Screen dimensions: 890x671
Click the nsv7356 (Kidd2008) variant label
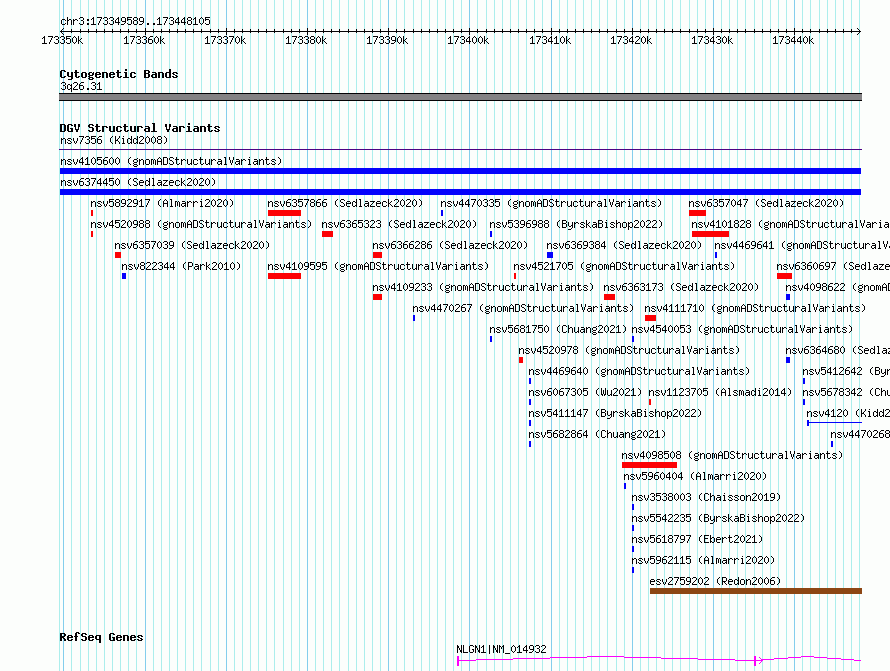[x=114, y=140]
